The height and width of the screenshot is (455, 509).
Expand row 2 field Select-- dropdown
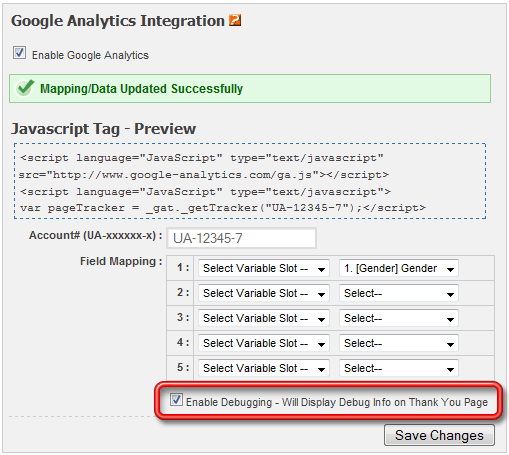click(x=399, y=293)
